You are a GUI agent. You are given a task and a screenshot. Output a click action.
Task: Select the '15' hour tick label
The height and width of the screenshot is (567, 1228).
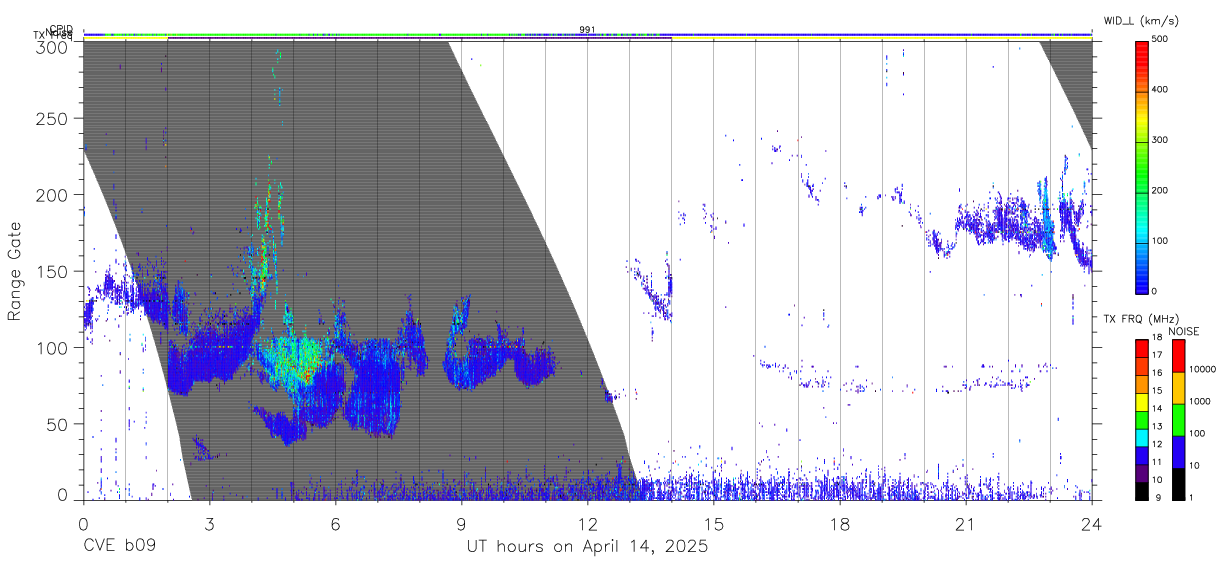click(x=713, y=525)
